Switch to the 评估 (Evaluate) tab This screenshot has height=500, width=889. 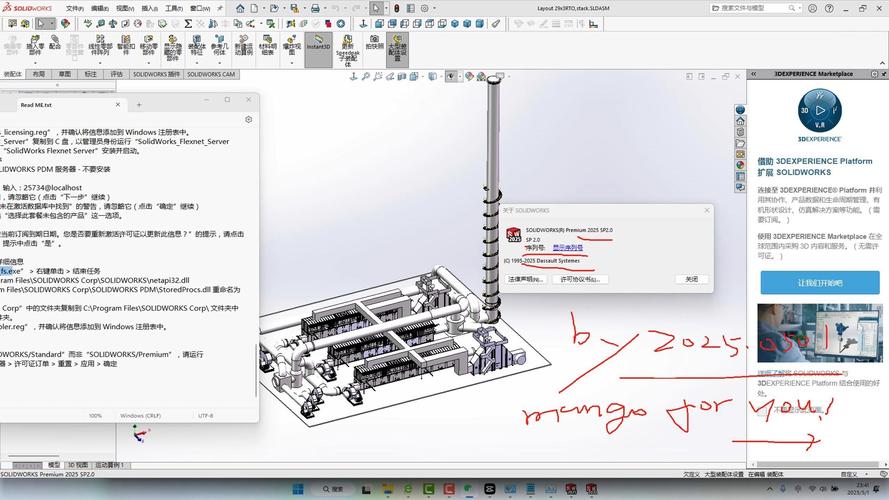click(116, 74)
